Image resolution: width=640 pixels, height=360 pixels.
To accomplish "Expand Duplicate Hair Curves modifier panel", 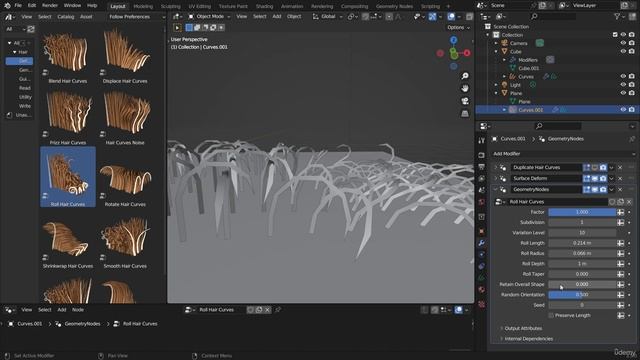I will click(x=496, y=168).
